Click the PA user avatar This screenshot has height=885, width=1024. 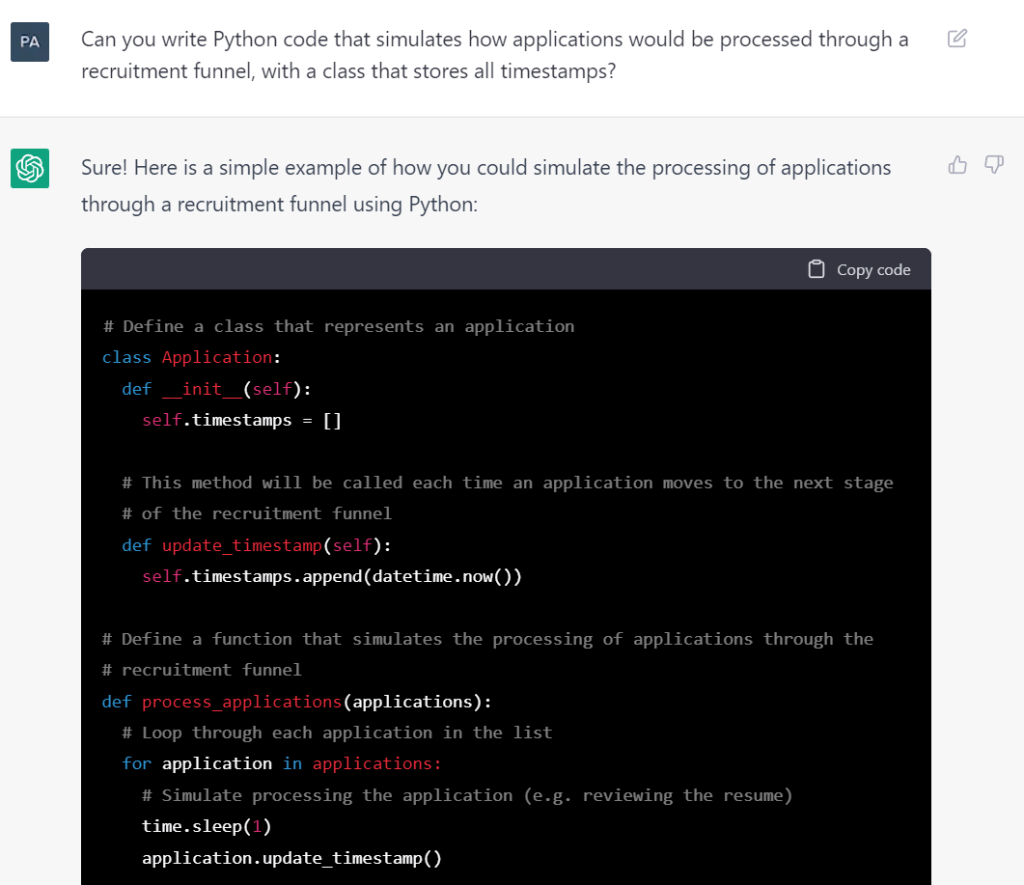click(30, 42)
